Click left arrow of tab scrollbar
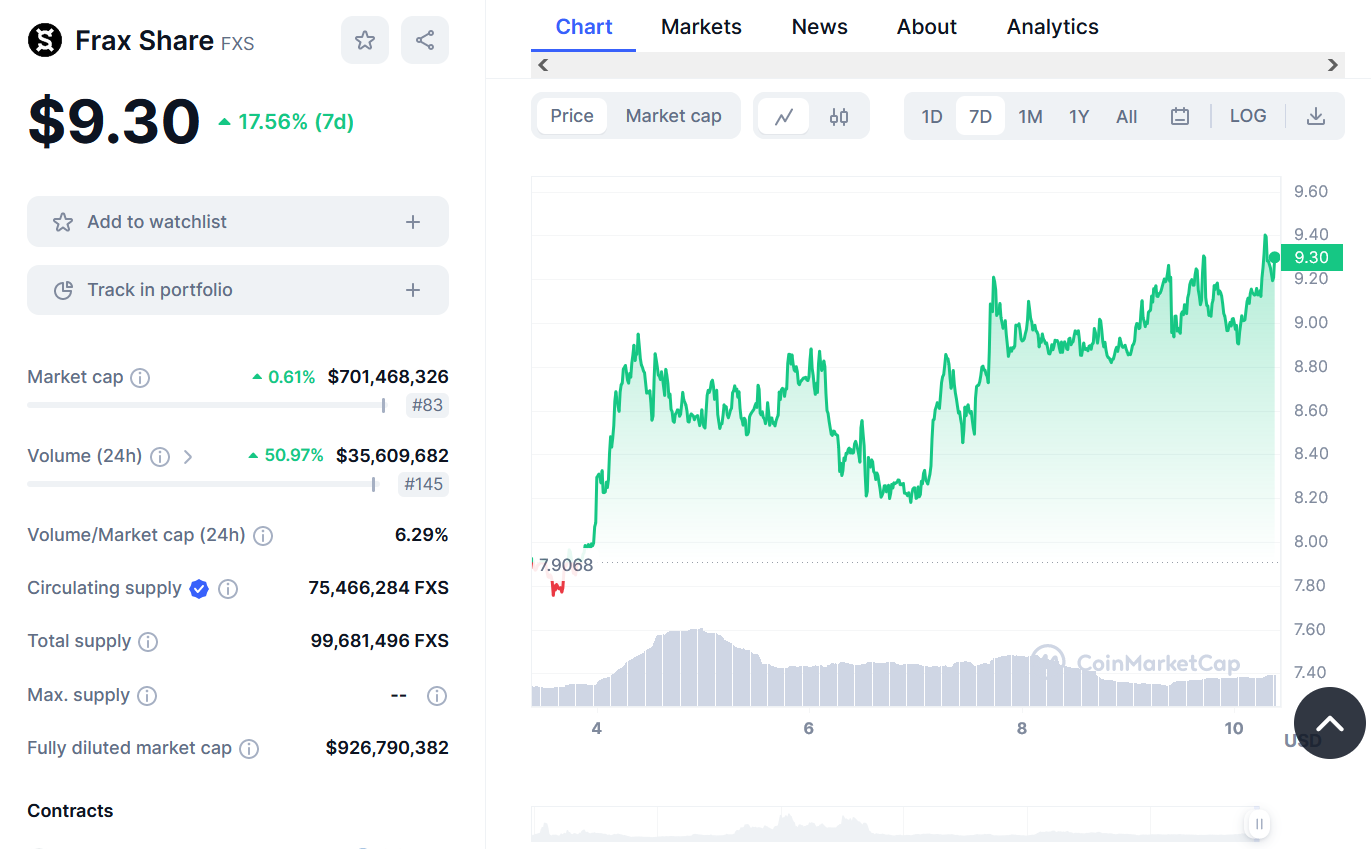 (543, 65)
